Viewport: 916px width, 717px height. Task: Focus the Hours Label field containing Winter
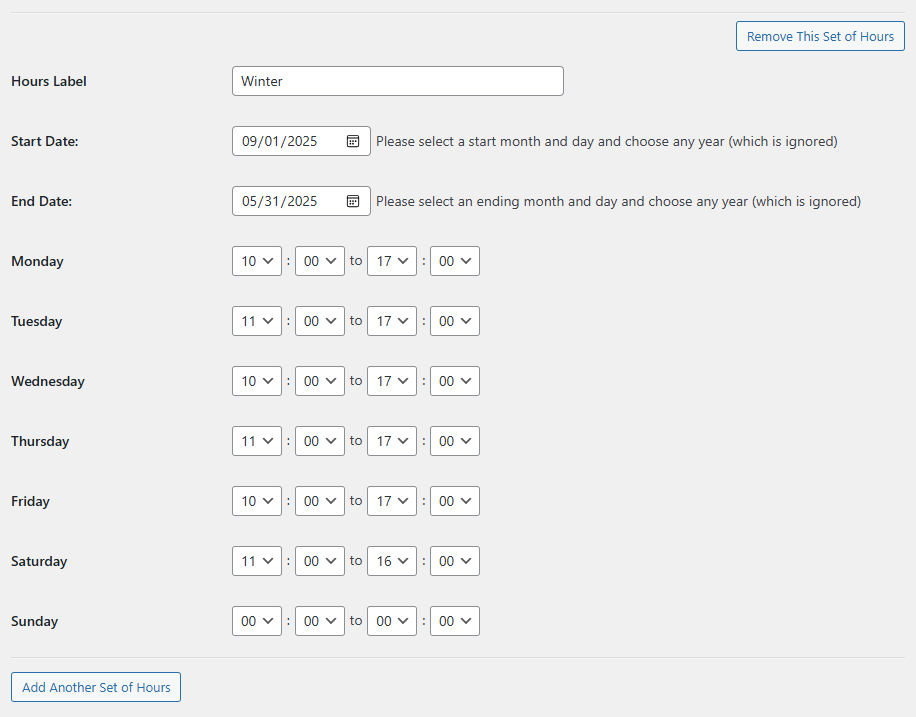pos(398,81)
